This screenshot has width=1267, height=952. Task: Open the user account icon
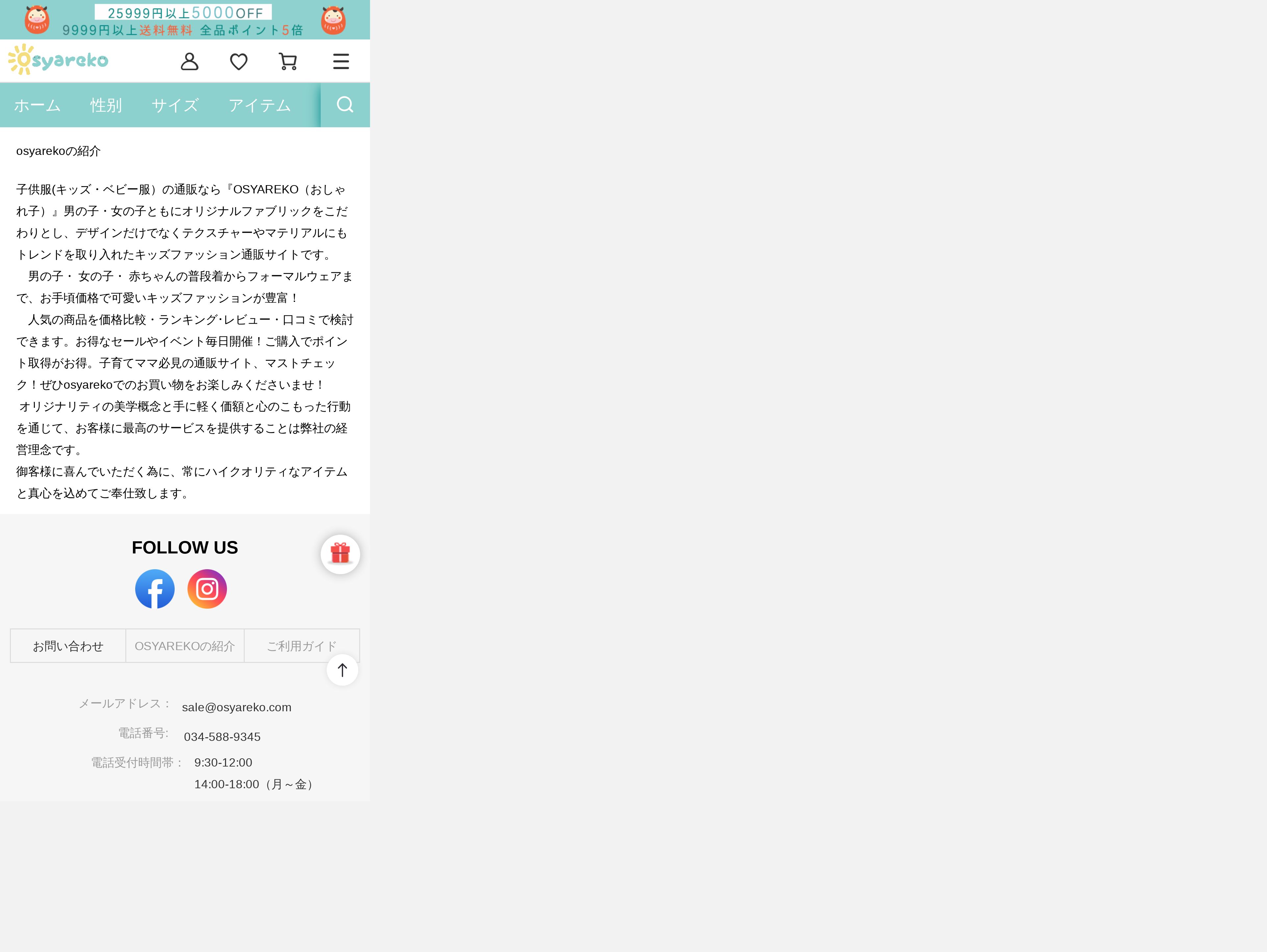click(x=189, y=61)
